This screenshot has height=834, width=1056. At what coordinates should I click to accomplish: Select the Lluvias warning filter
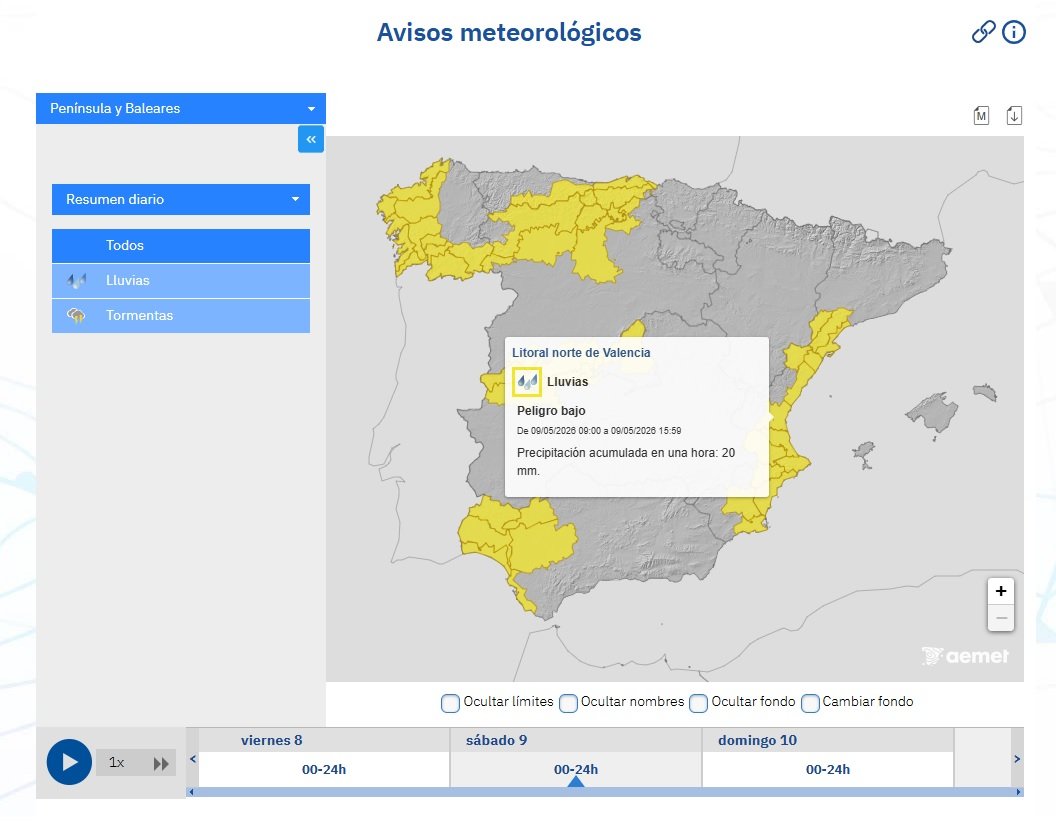[x=180, y=281]
